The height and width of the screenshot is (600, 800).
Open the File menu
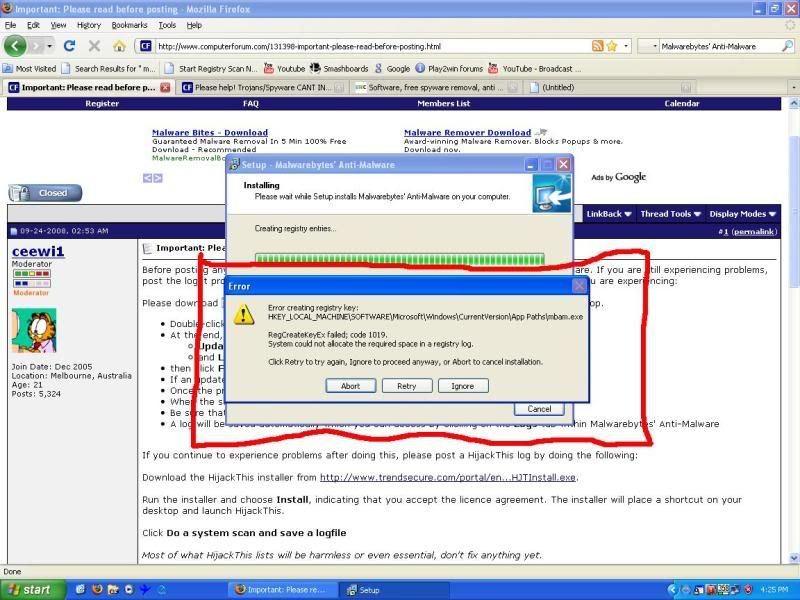pos(10,25)
